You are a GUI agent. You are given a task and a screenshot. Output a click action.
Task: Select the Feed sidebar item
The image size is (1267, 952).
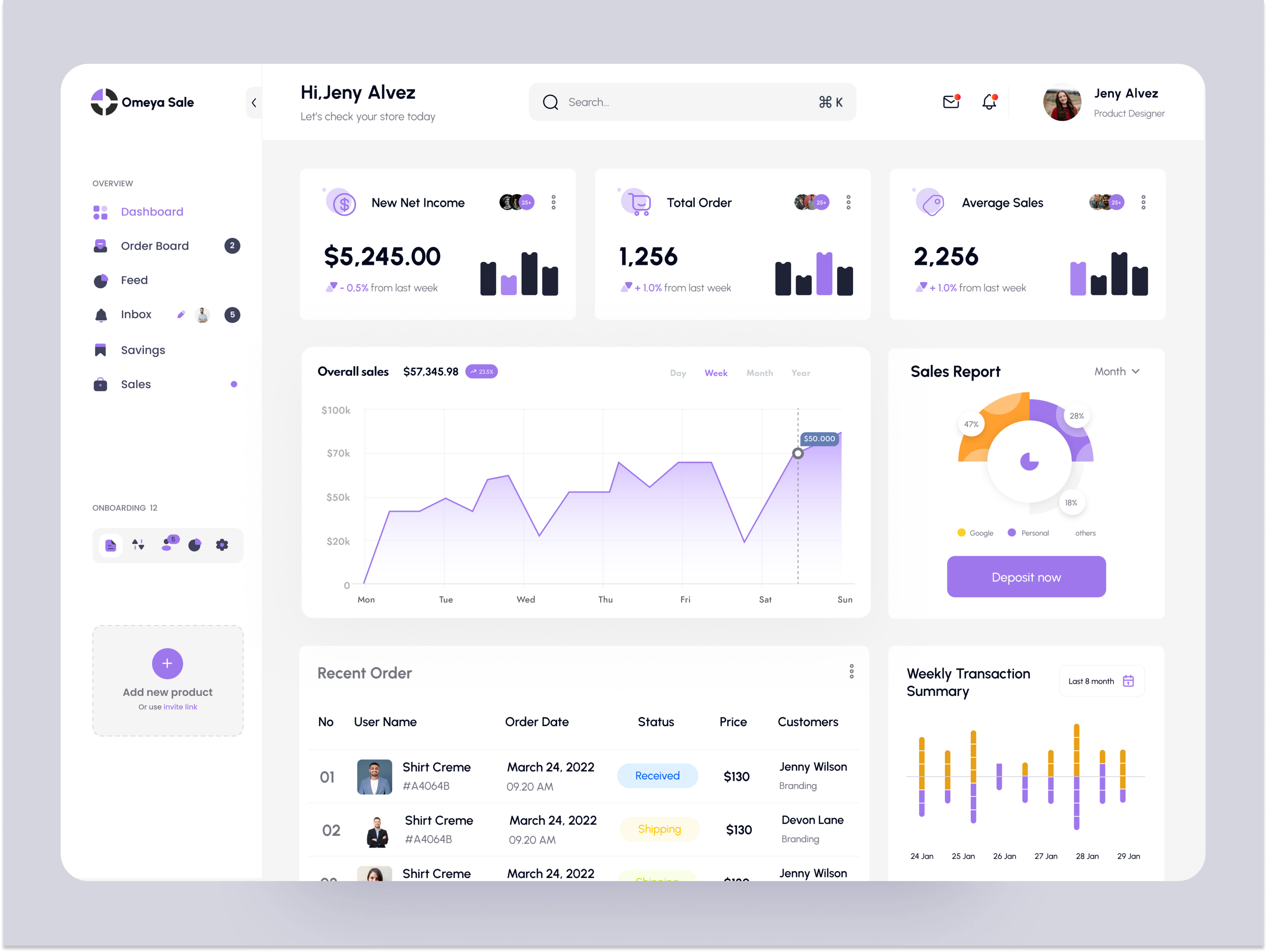(134, 280)
